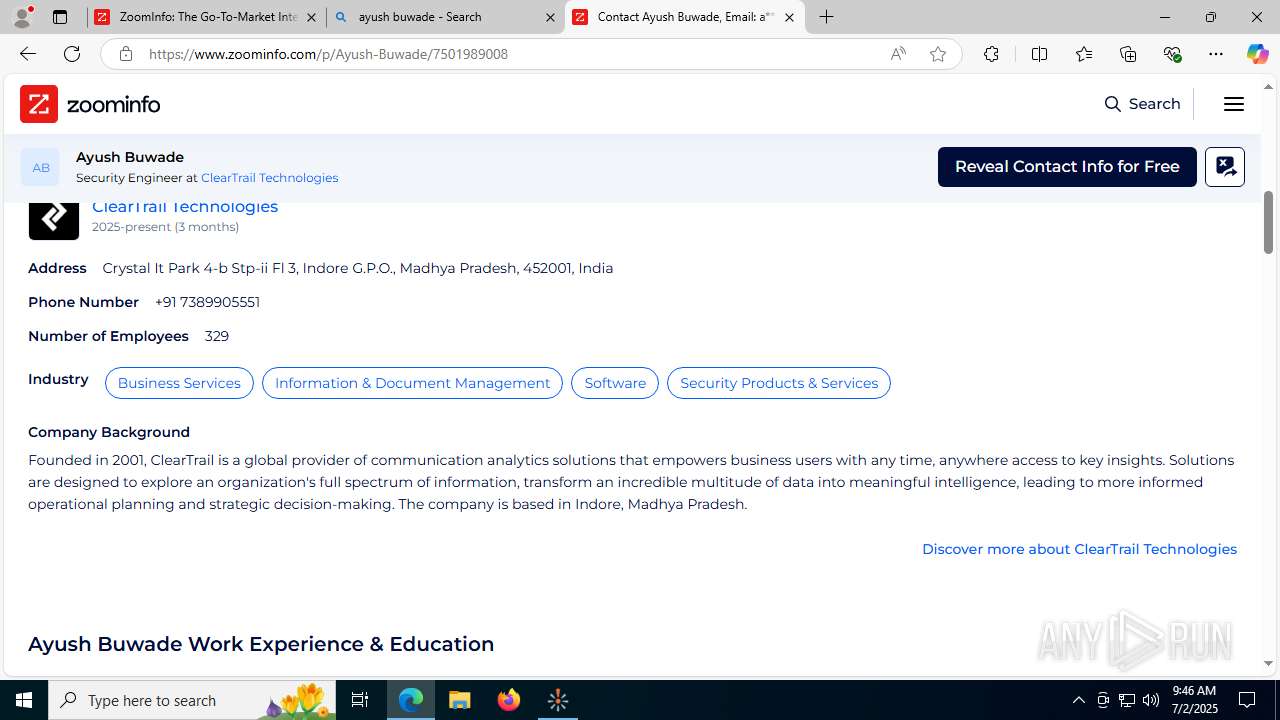The height and width of the screenshot is (720, 1280).
Task: Refresh the current page
Action: pyautogui.click(x=72, y=54)
